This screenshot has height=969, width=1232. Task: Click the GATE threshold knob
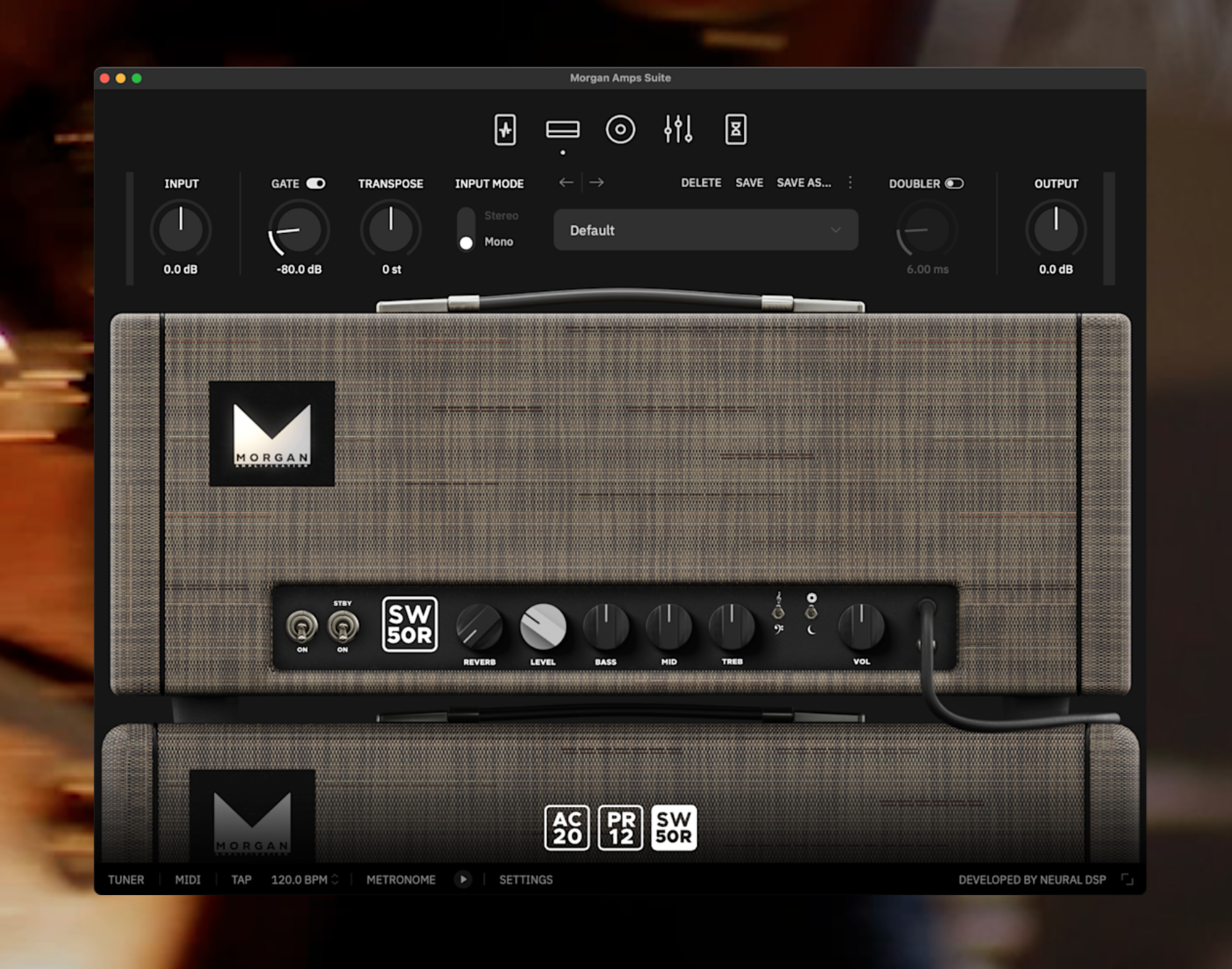298,229
